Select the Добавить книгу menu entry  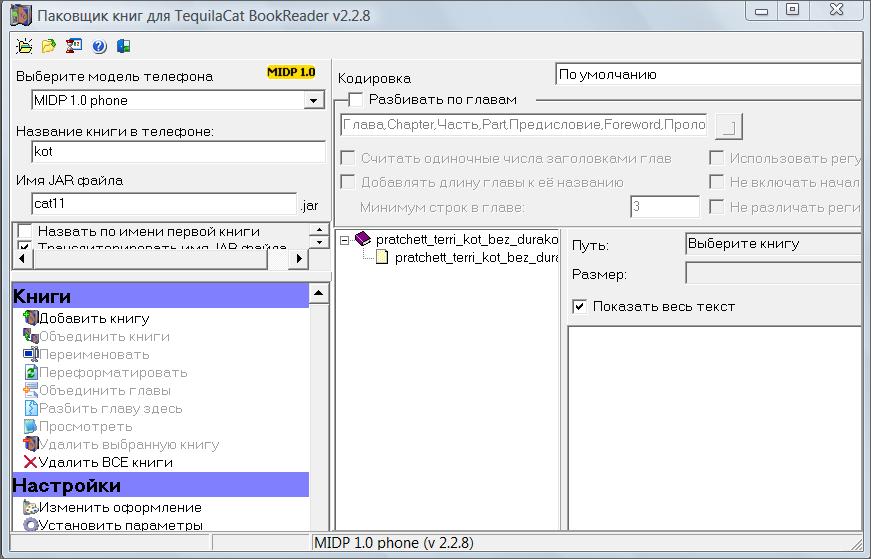pyautogui.click(x=94, y=319)
